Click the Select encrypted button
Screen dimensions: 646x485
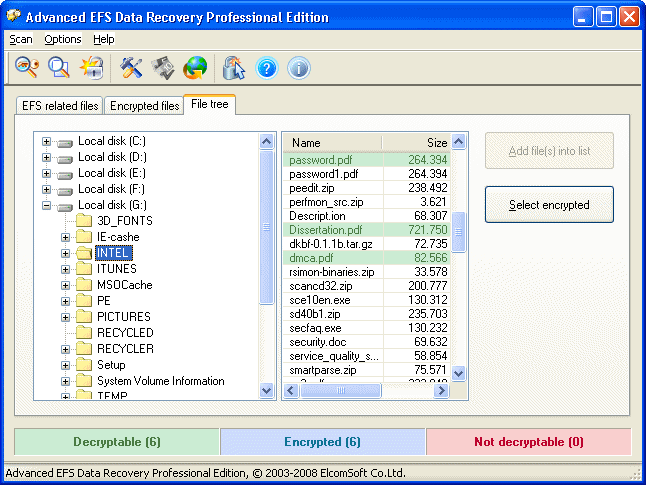coord(548,205)
